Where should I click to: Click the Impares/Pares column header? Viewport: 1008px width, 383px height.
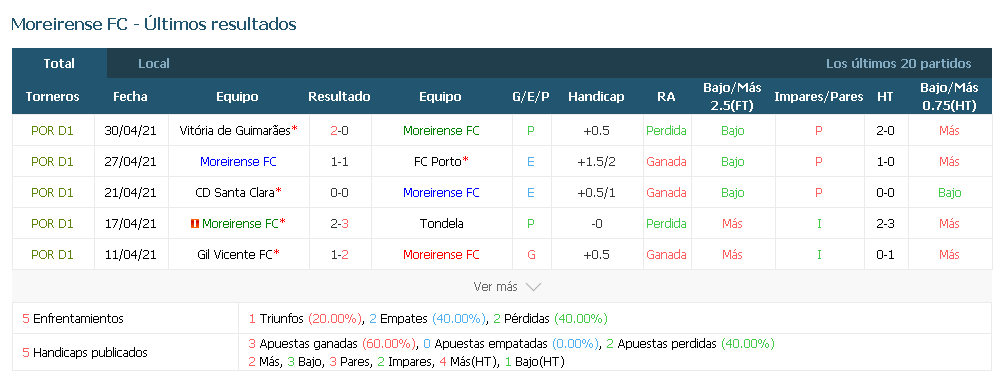click(x=818, y=96)
